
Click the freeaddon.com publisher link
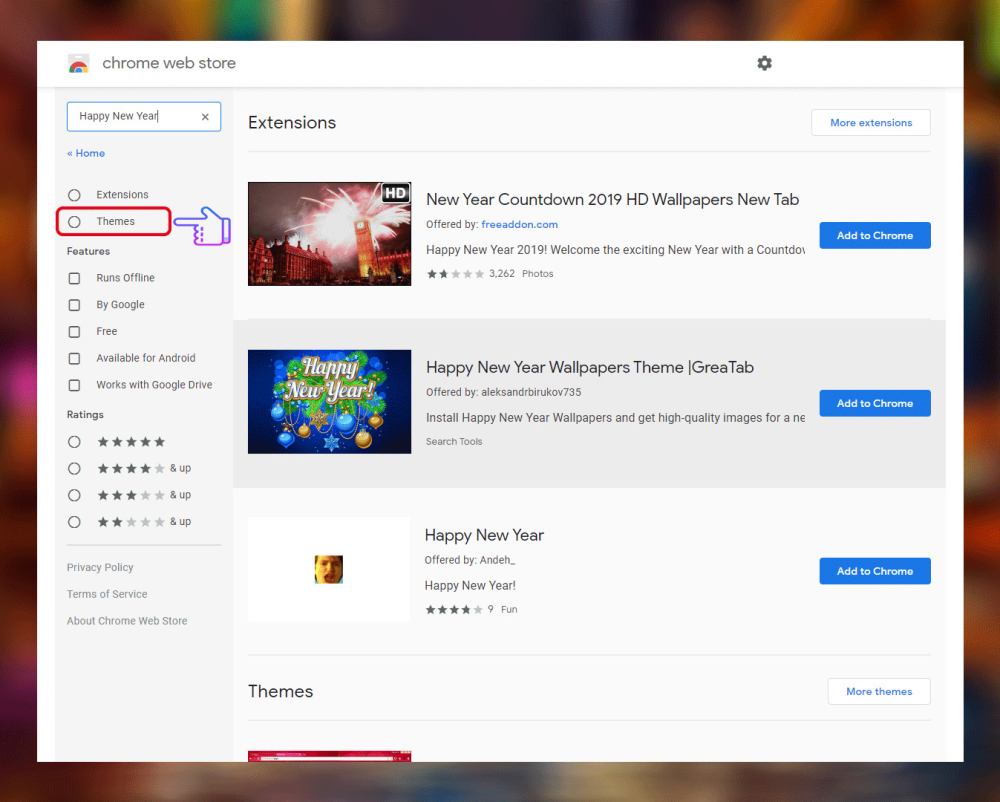[x=519, y=225]
